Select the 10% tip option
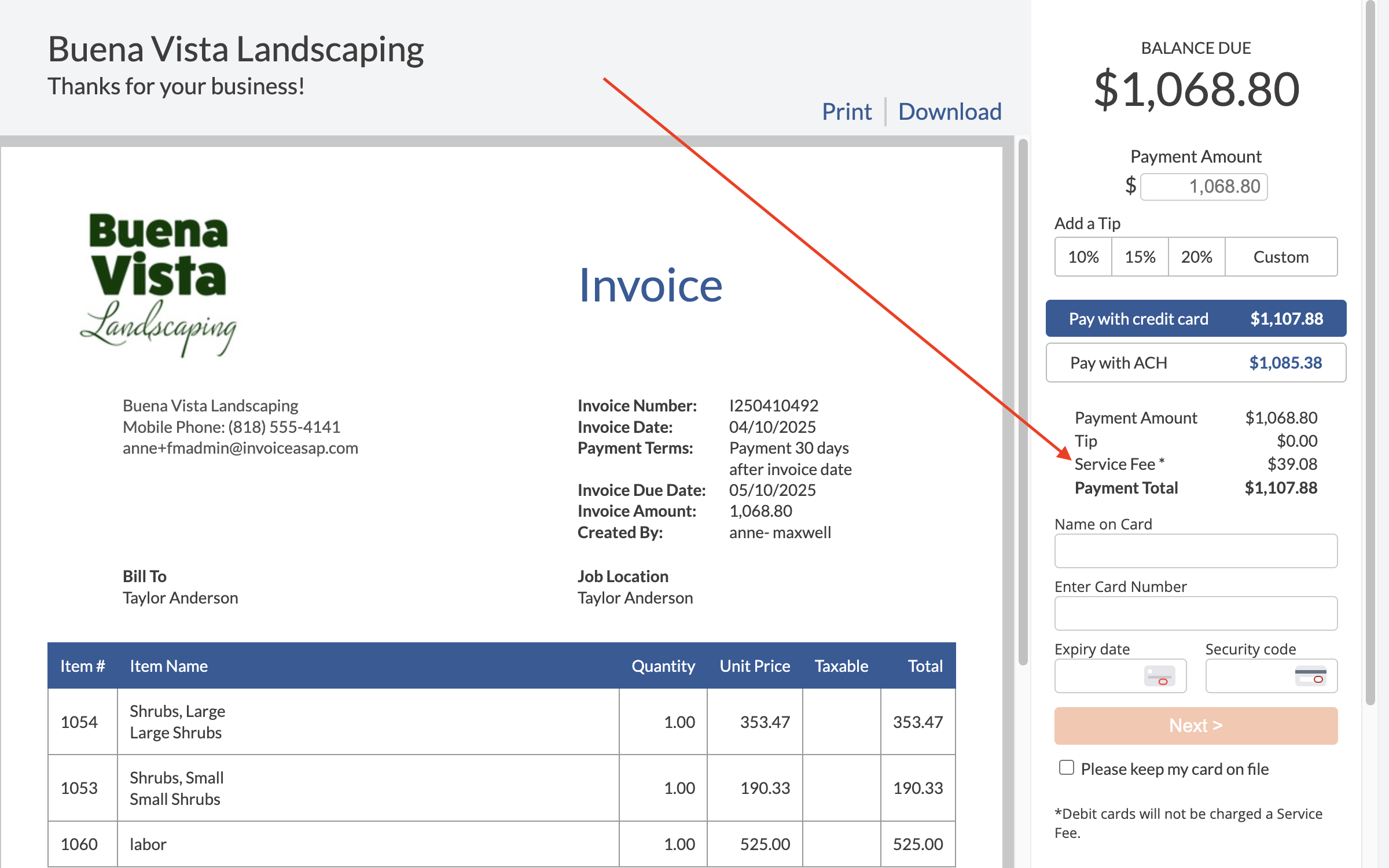The width and height of the screenshot is (1389, 868). (x=1083, y=257)
